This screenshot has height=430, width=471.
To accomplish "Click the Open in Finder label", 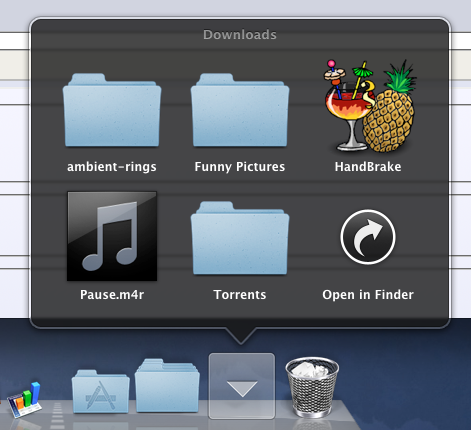I will tap(368, 295).
